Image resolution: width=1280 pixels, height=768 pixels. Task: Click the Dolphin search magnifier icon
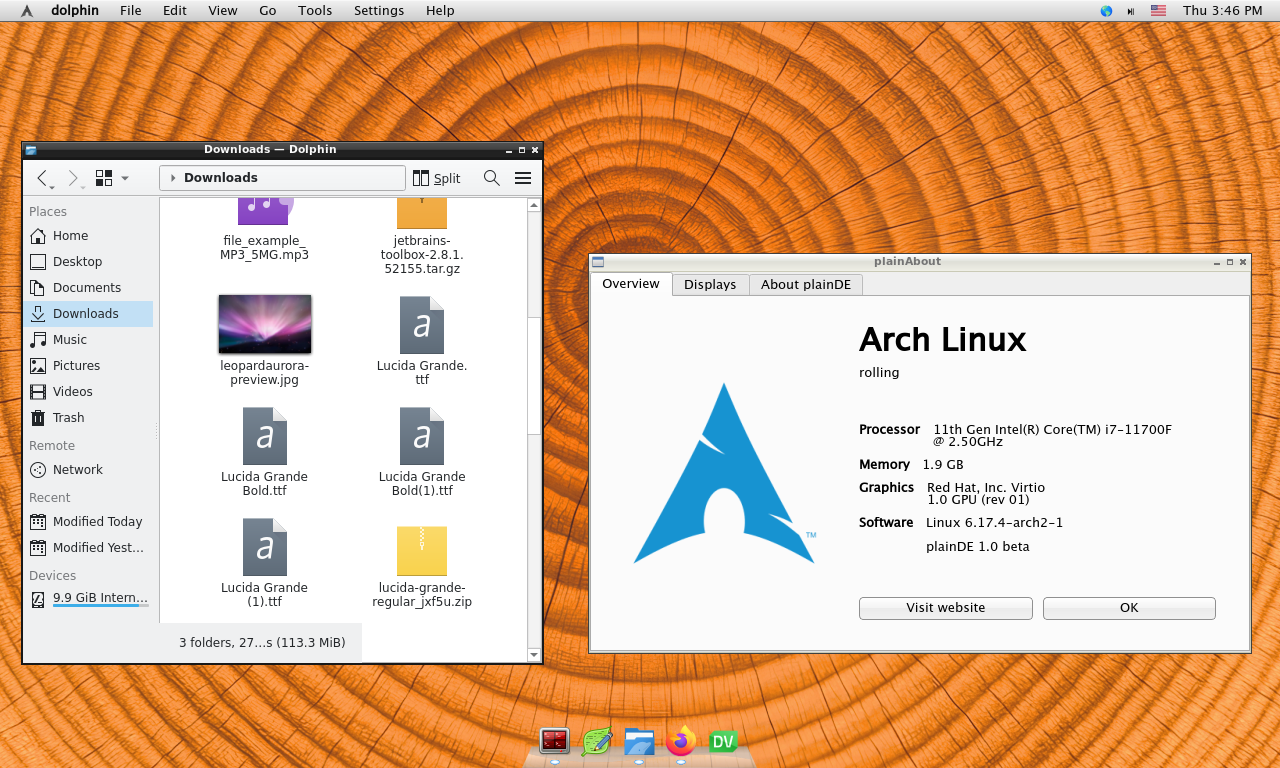click(491, 178)
